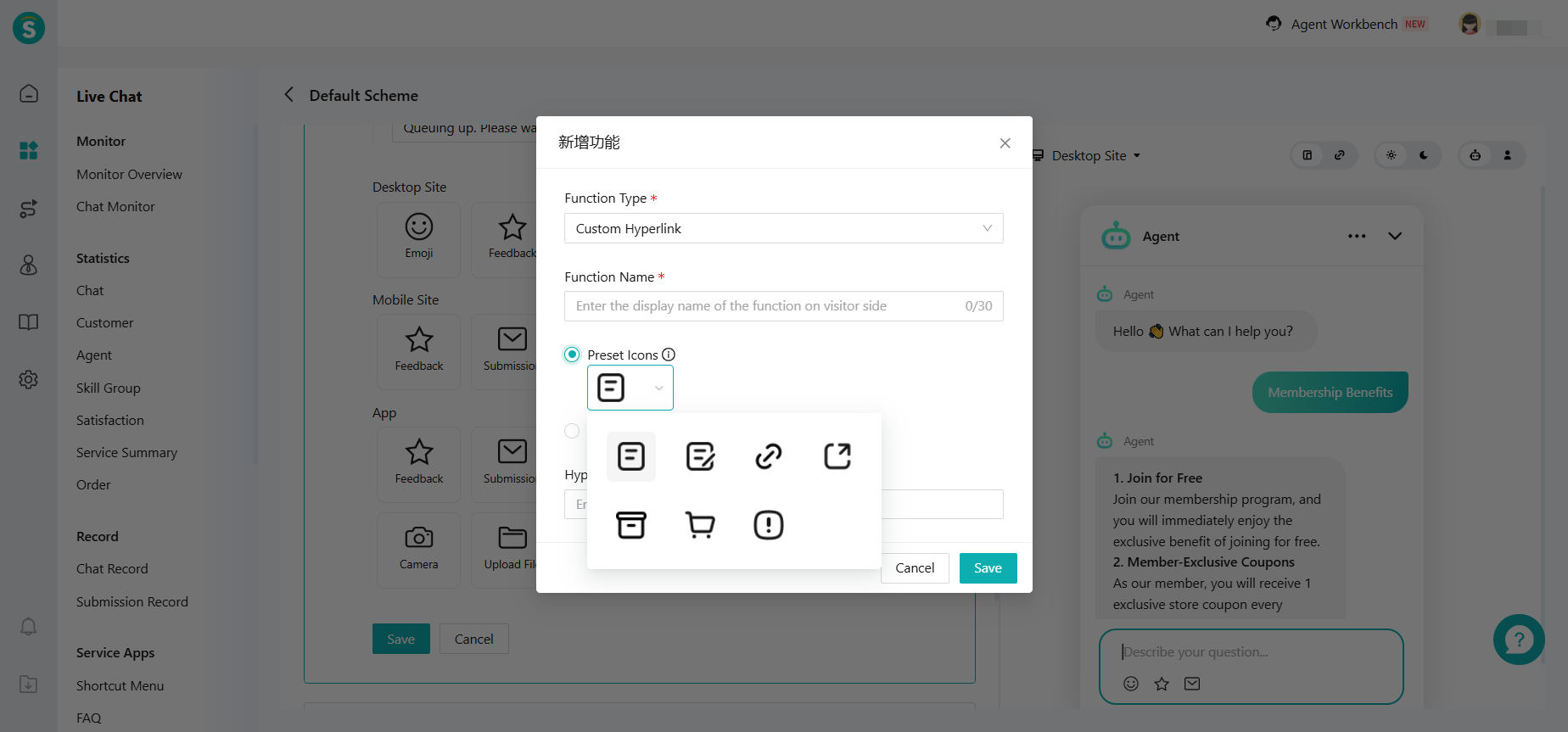The image size is (1568, 732).
Task: Select the unchecked radio option below Preset Icons
Action: click(573, 431)
